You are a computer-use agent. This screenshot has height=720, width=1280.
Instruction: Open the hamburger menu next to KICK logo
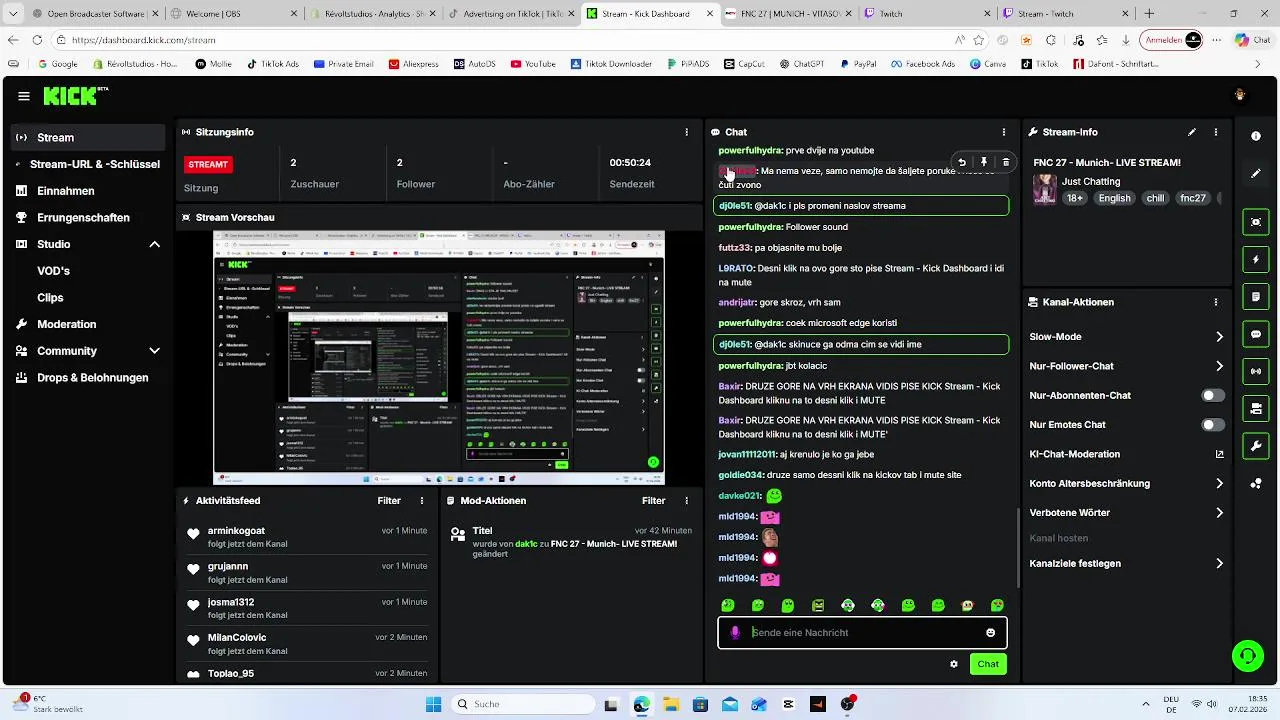click(x=23, y=96)
